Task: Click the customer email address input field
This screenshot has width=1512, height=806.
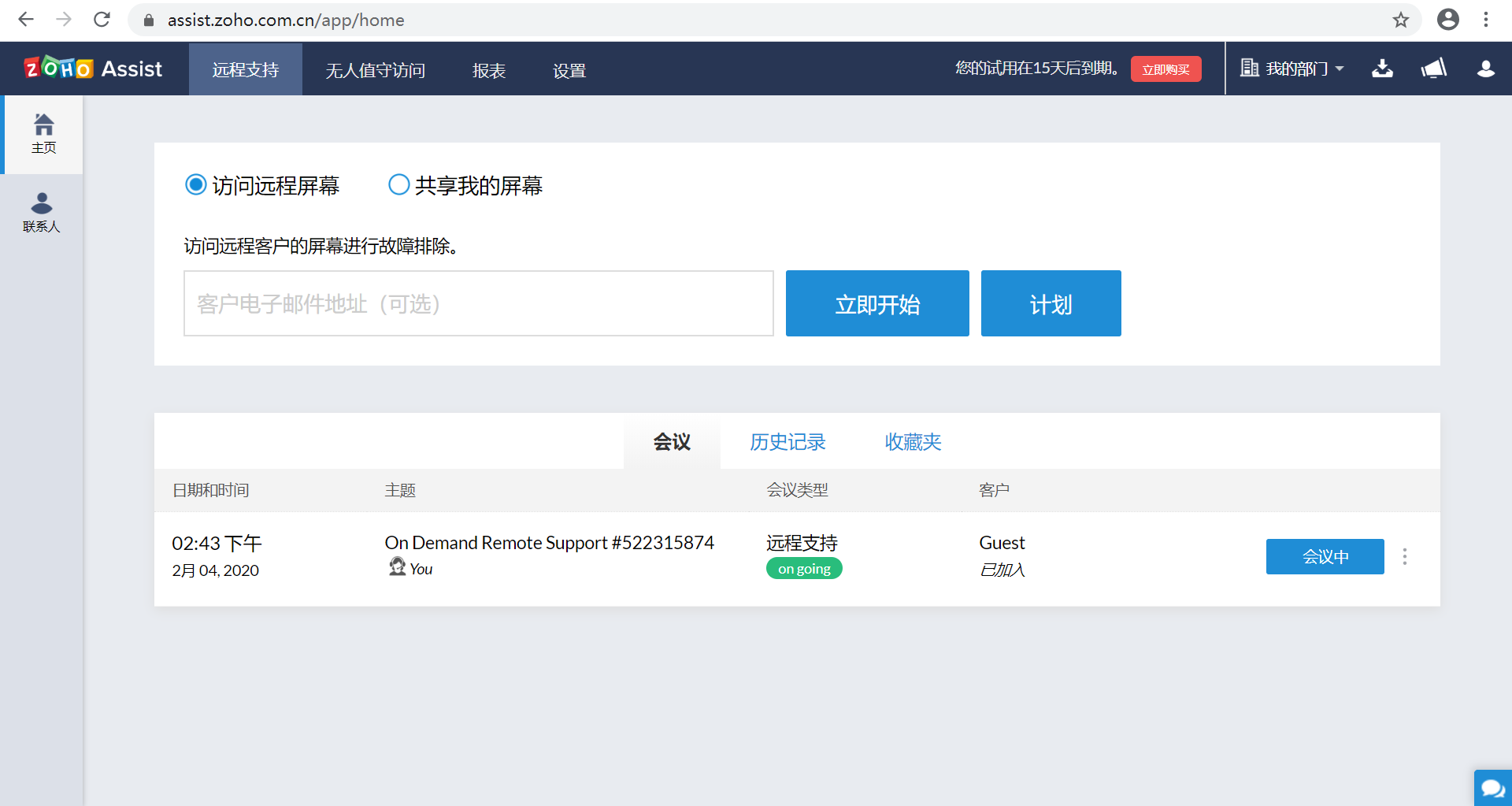Action: click(478, 303)
